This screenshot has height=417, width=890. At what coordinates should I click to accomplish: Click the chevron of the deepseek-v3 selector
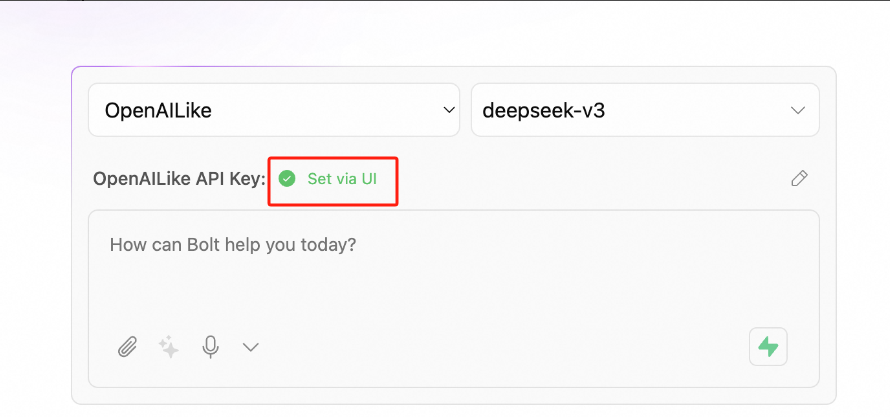pos(798,110)
